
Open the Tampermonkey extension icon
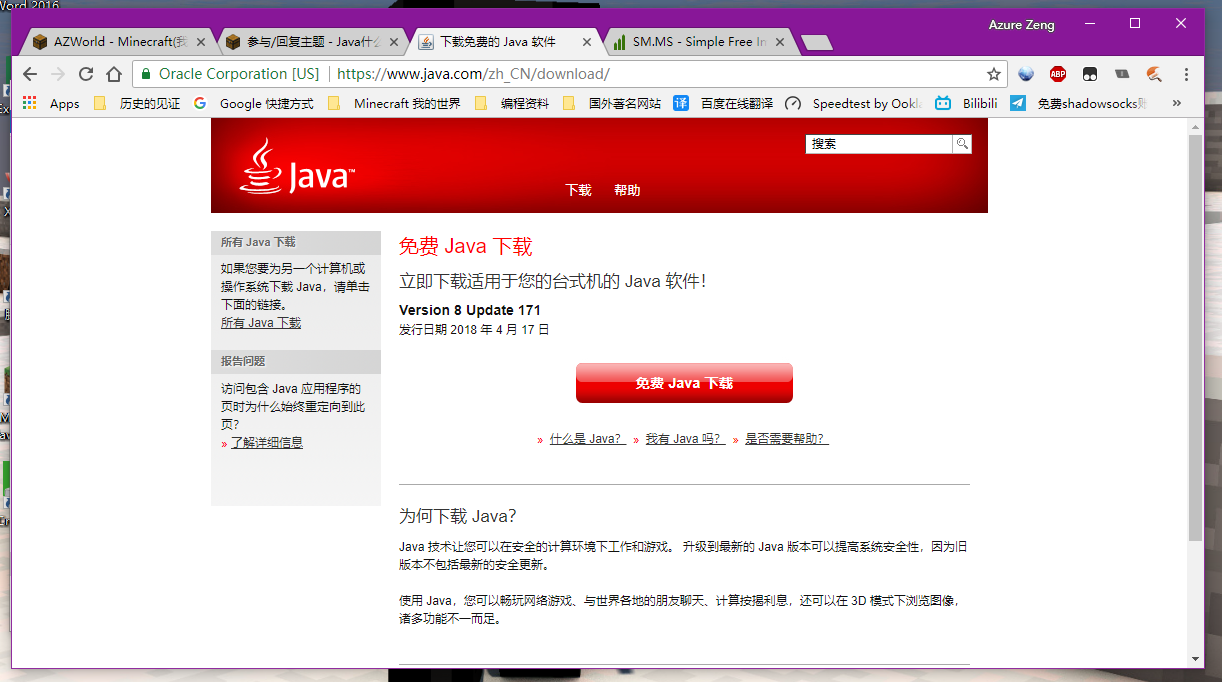pyautogui.click(x=1090, y=74)
